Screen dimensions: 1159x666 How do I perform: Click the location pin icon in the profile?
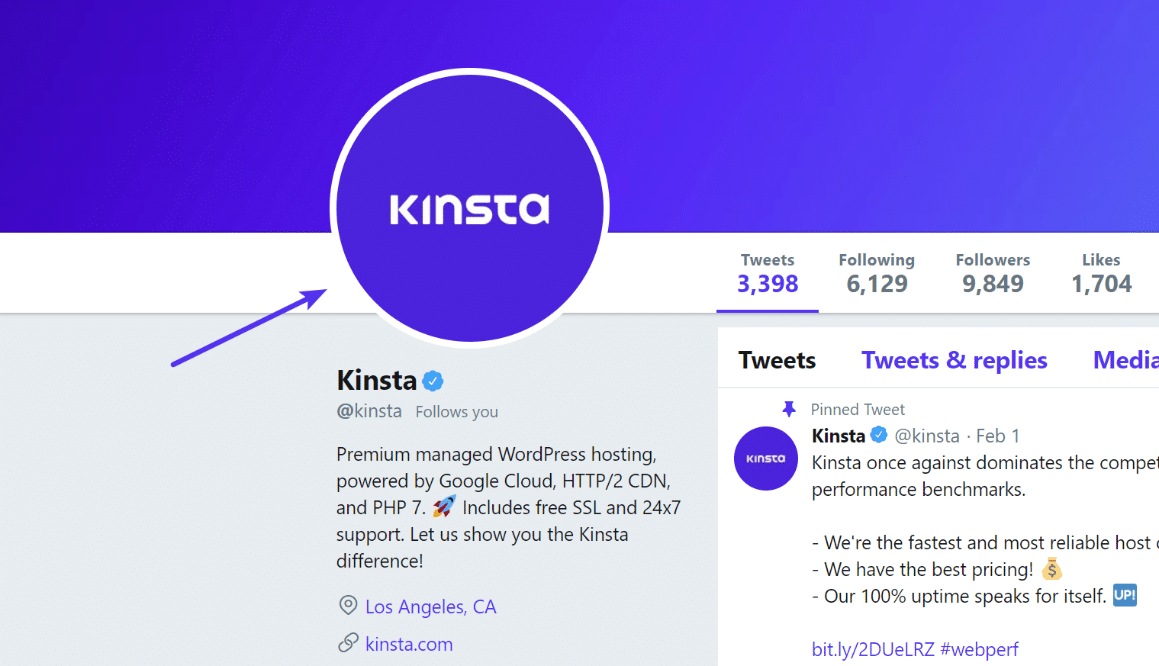click(x=347, y=606)
